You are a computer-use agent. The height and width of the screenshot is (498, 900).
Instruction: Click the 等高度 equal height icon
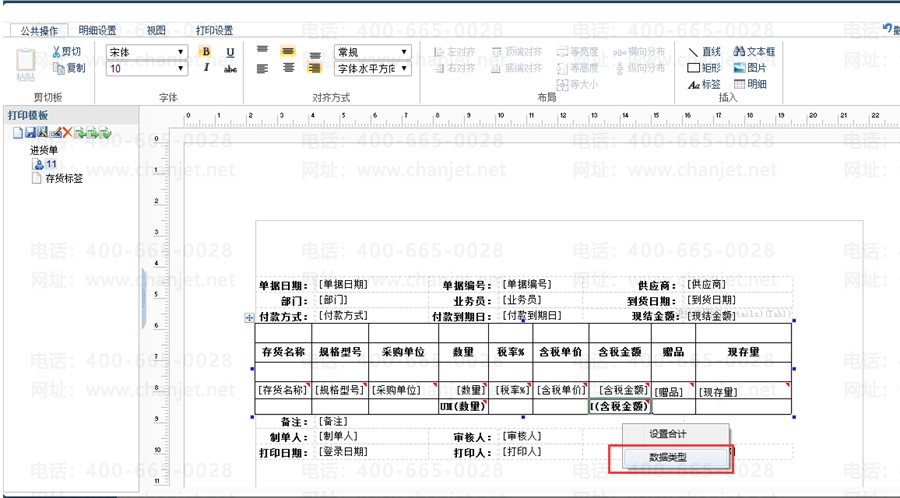point(561,68)
